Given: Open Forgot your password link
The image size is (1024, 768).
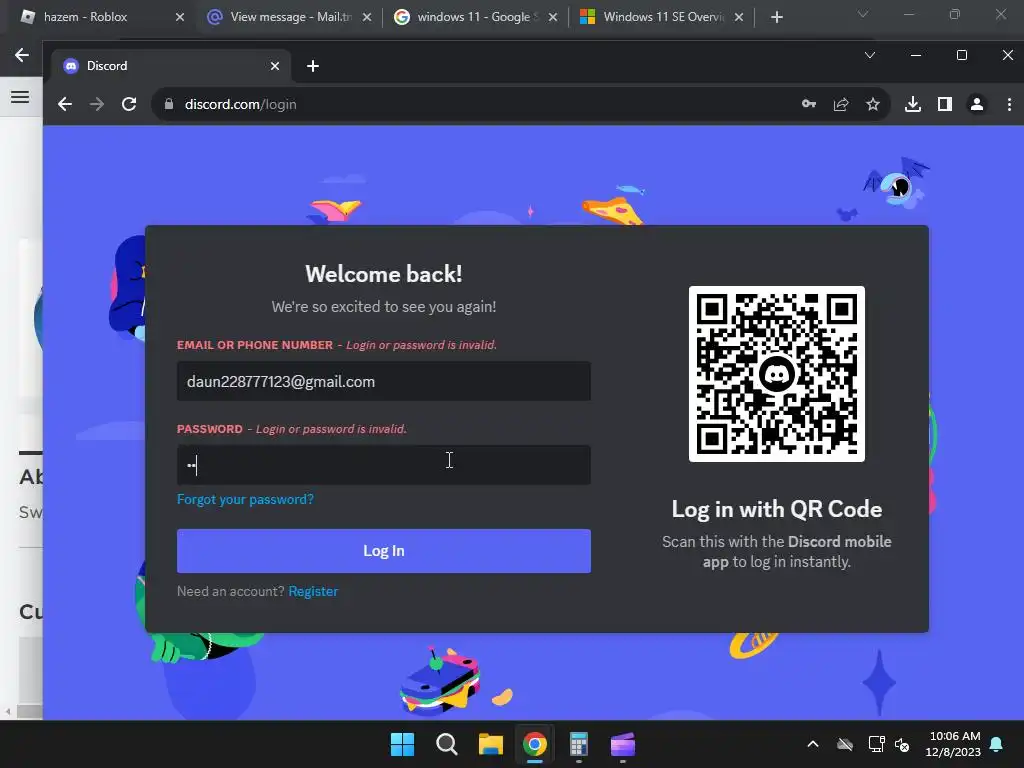Looking at the screenshot, I should (x=245, y=500).
